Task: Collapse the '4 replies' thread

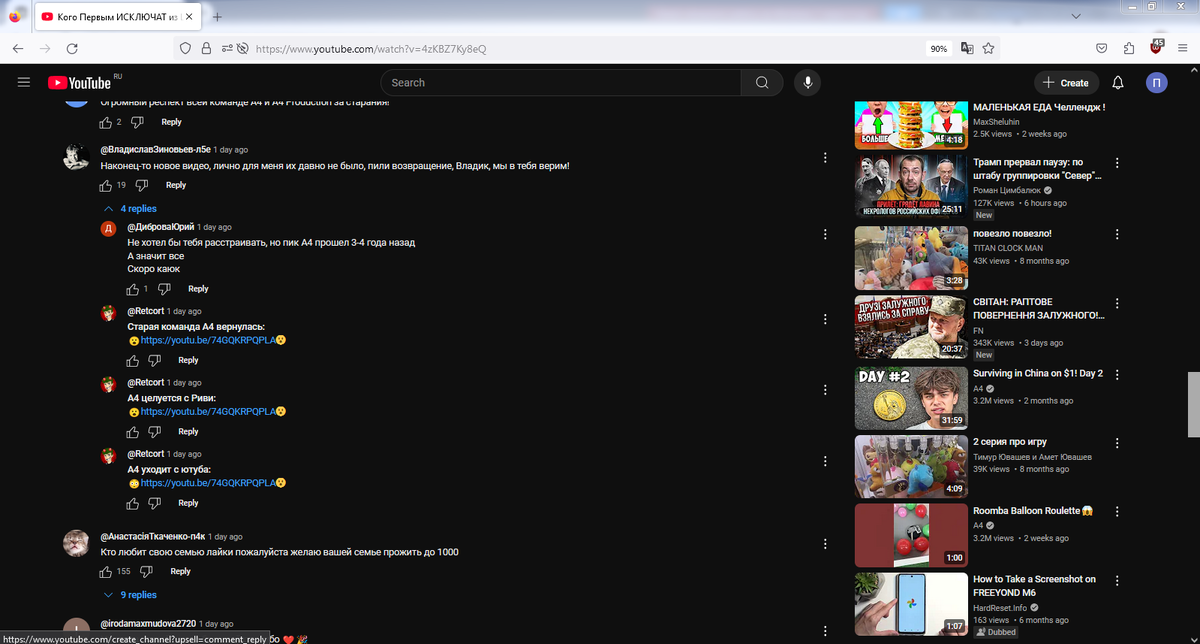Action: (131, 209)
